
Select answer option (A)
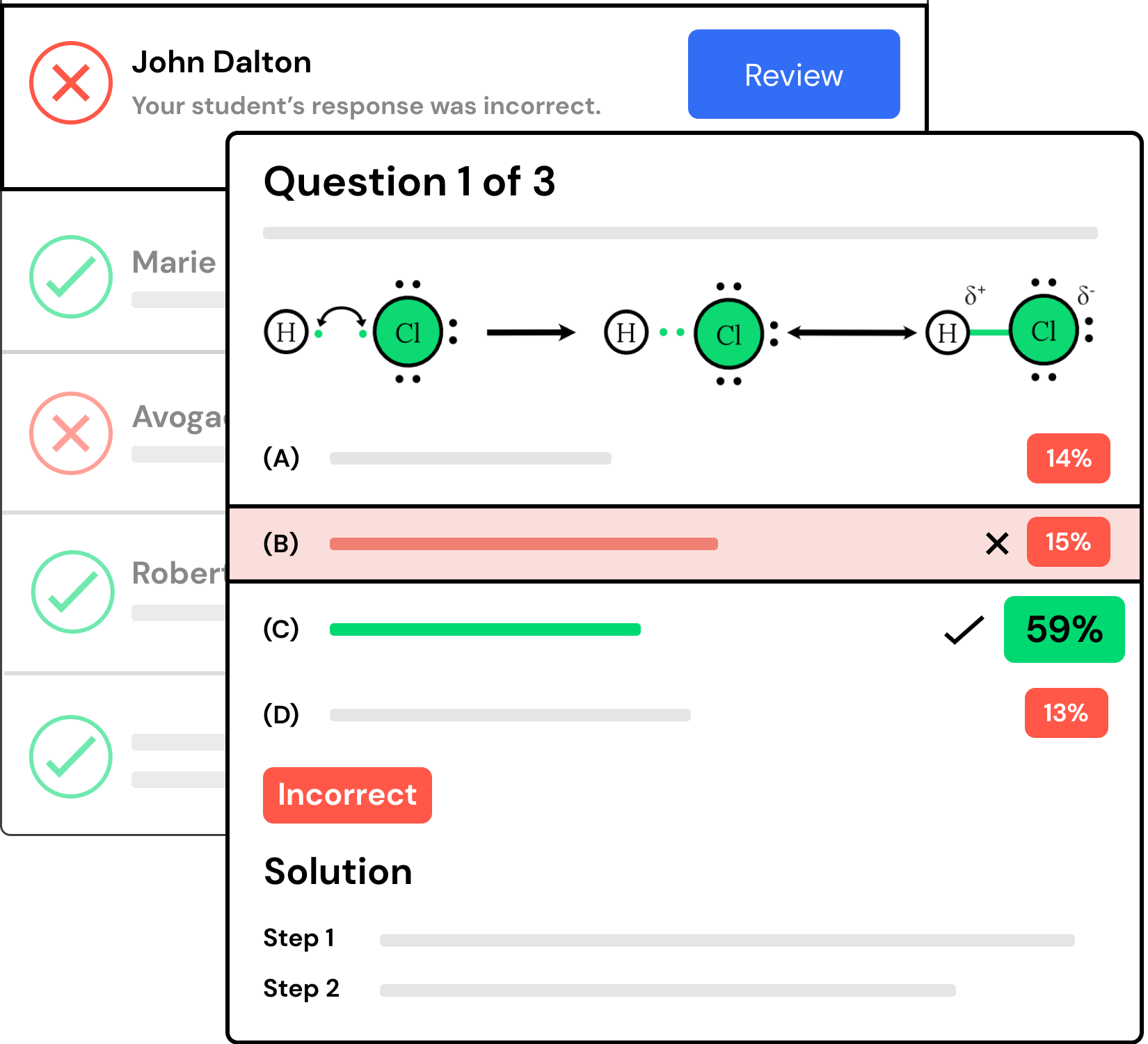pos(281,458)
